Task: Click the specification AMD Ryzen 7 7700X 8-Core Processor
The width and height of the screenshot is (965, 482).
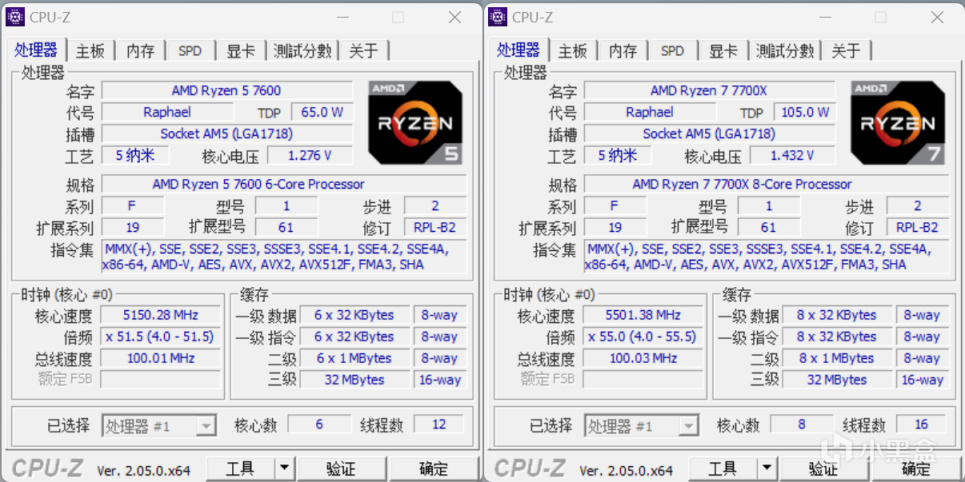Action: click(x=766, y=184)
